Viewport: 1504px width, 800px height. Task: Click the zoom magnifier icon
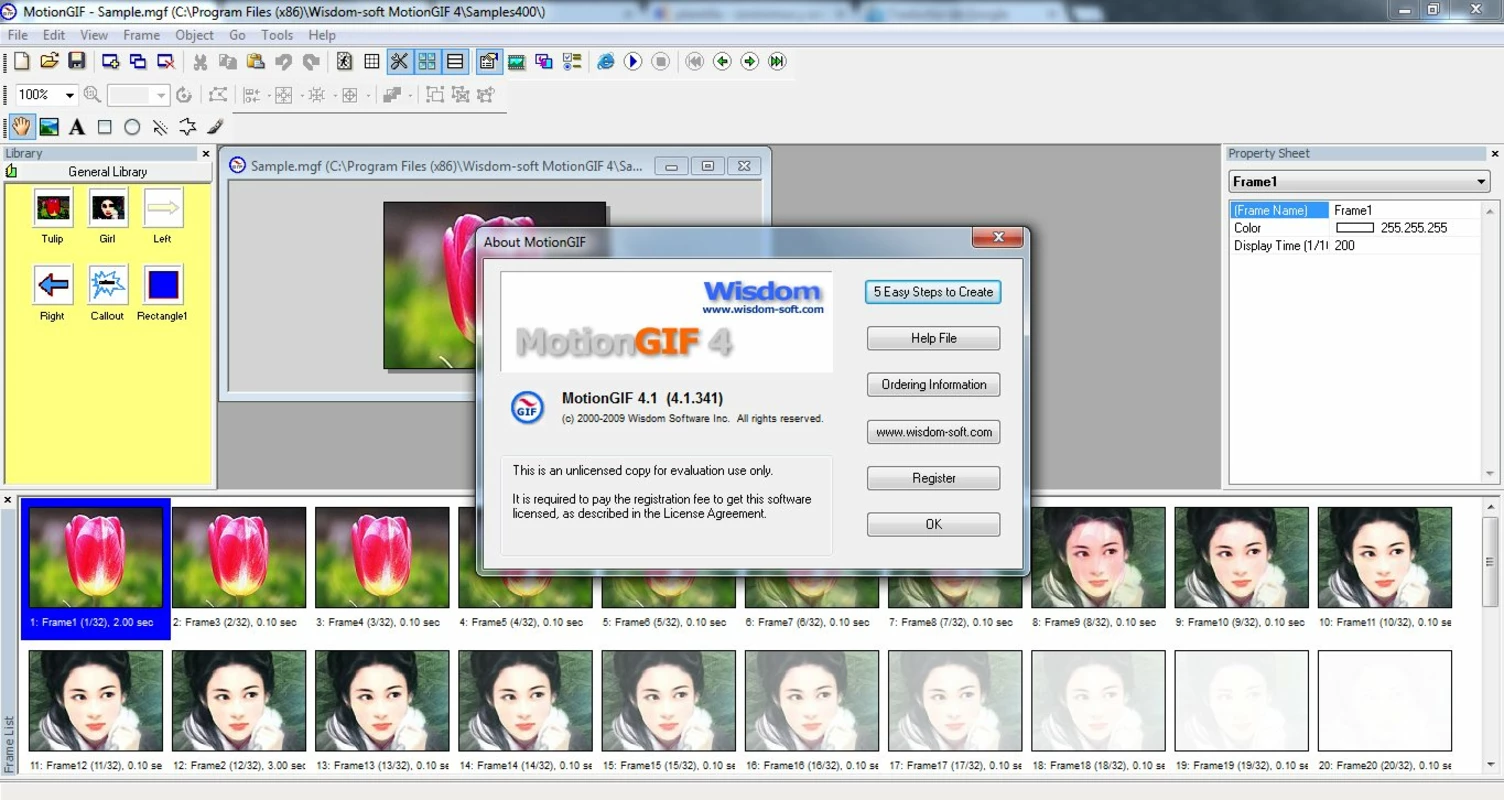point(92,94)
